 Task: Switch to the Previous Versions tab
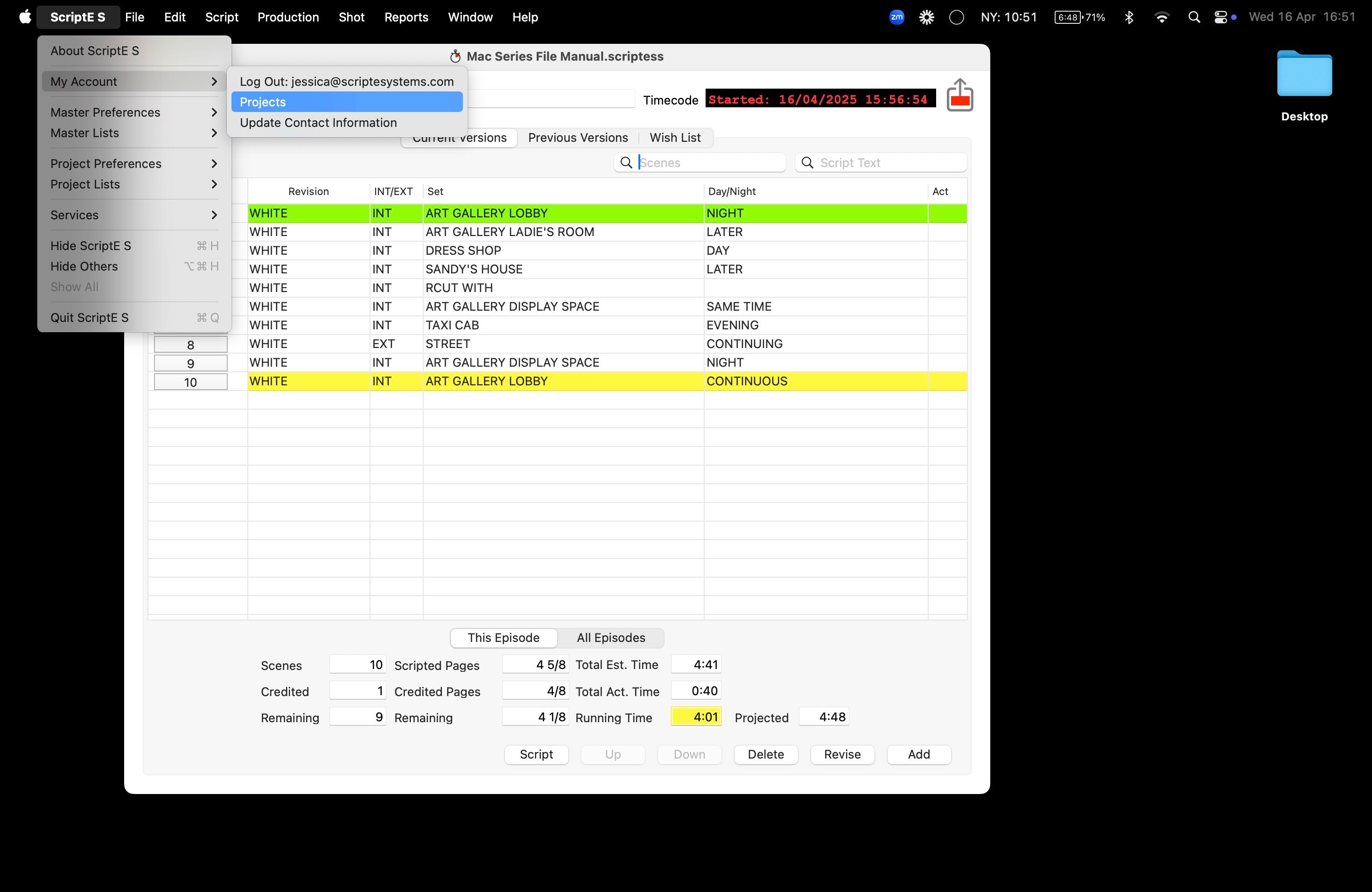(578, 138)
